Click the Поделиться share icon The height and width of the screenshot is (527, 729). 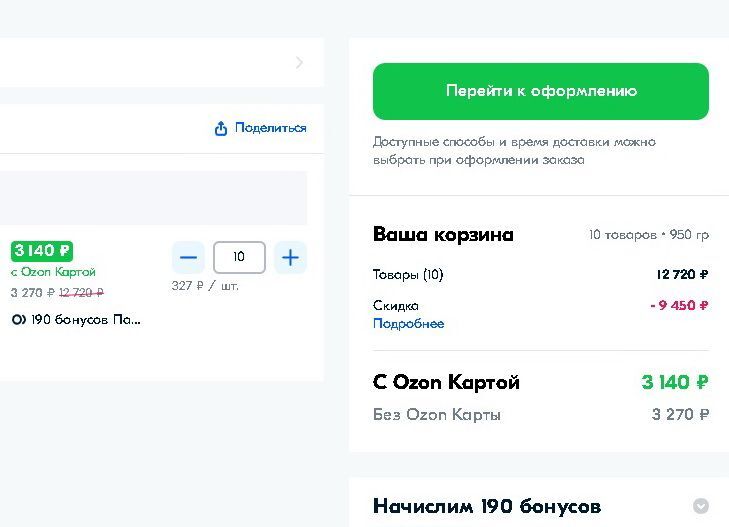coord(221,128)
